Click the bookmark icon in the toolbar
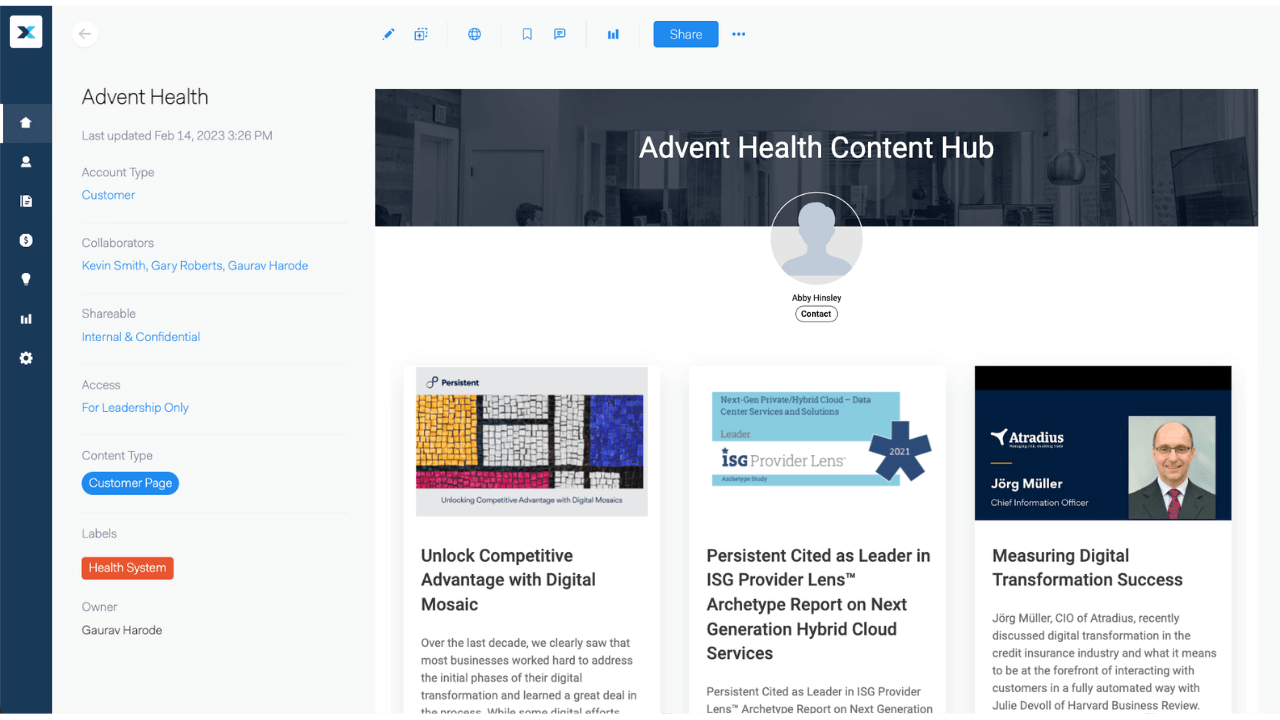 (x=527, y=34)
